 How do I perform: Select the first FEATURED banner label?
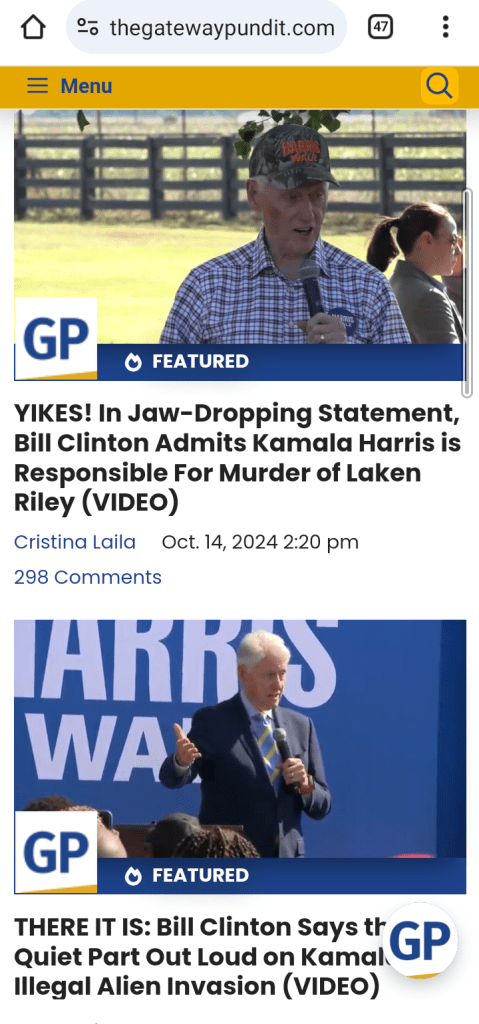click(x=201, y=362)
